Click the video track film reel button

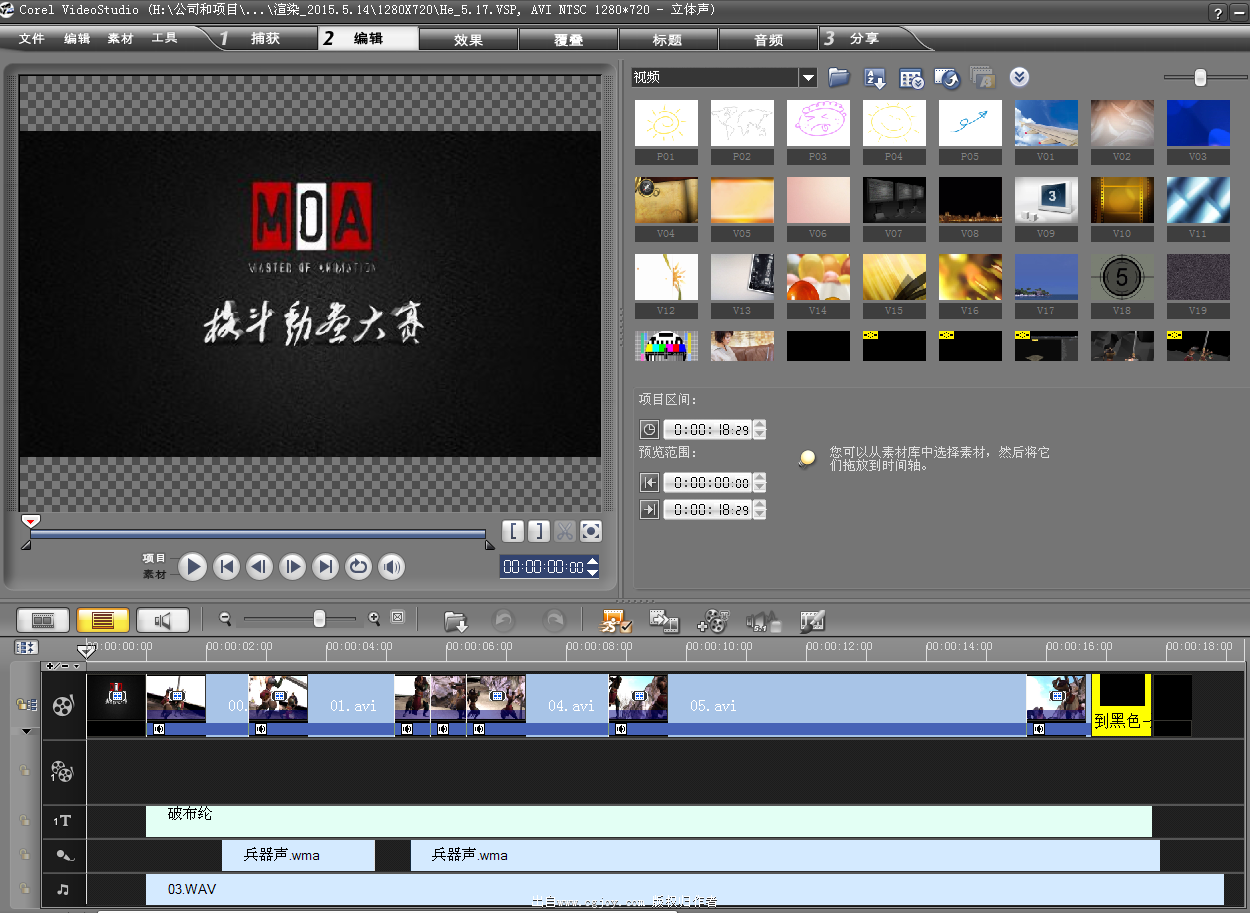(63, 705)
